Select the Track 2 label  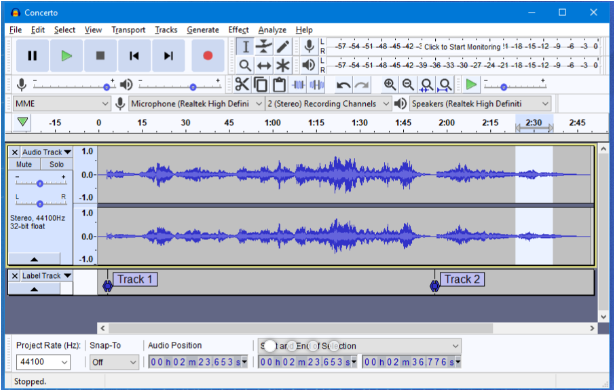pos(462,279)
